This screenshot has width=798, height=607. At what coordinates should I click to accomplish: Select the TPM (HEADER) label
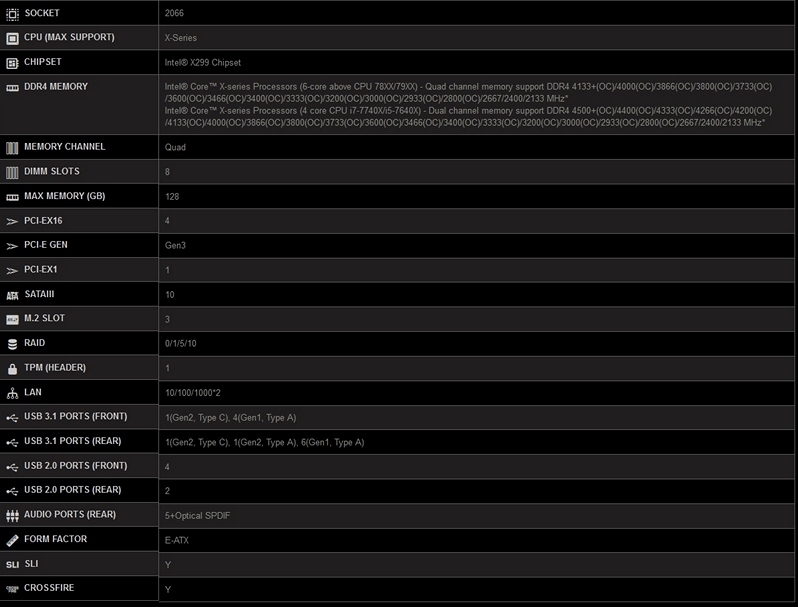point(55,367)
